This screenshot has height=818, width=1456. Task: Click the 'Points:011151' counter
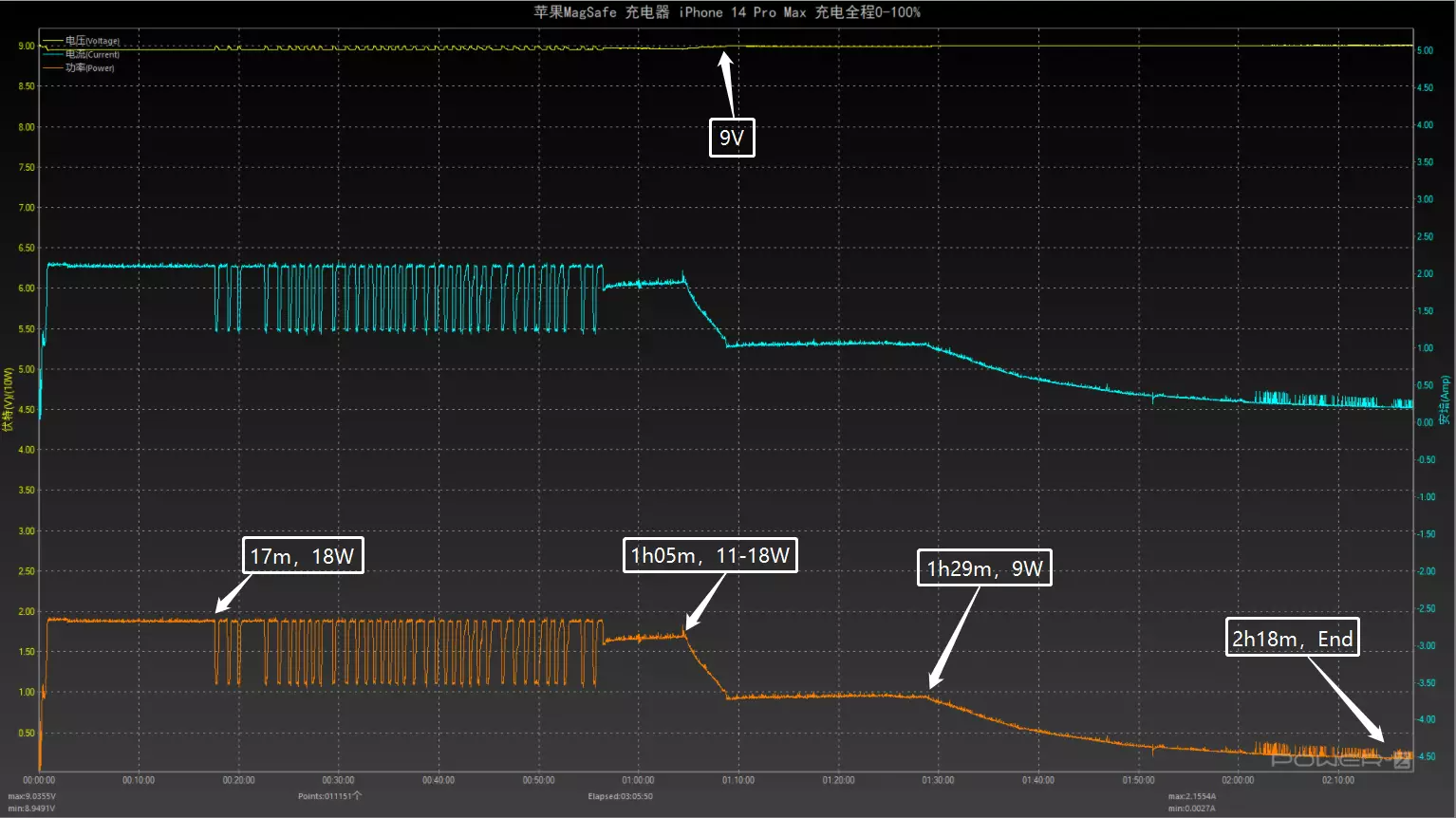pos(325,796)
